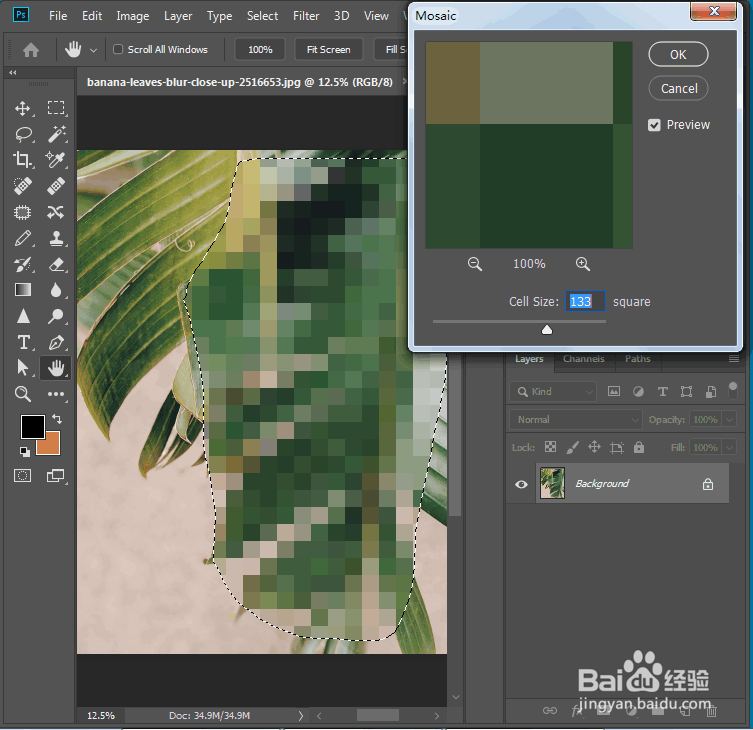This screenshot has width=753, height=730.
Task: Collapse the toolbox with double arrows
Action: pos(13,73)
